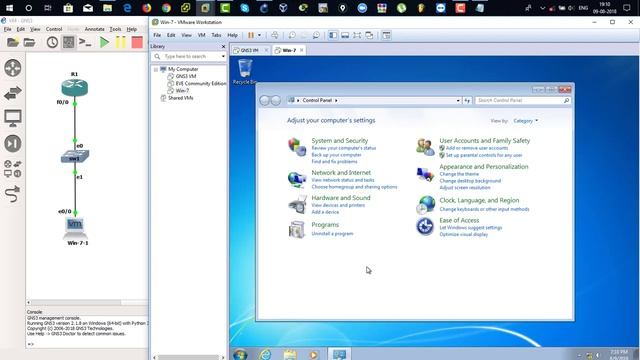
Task: Click GNS3 console command prompt input
Action: coord(87,344)
